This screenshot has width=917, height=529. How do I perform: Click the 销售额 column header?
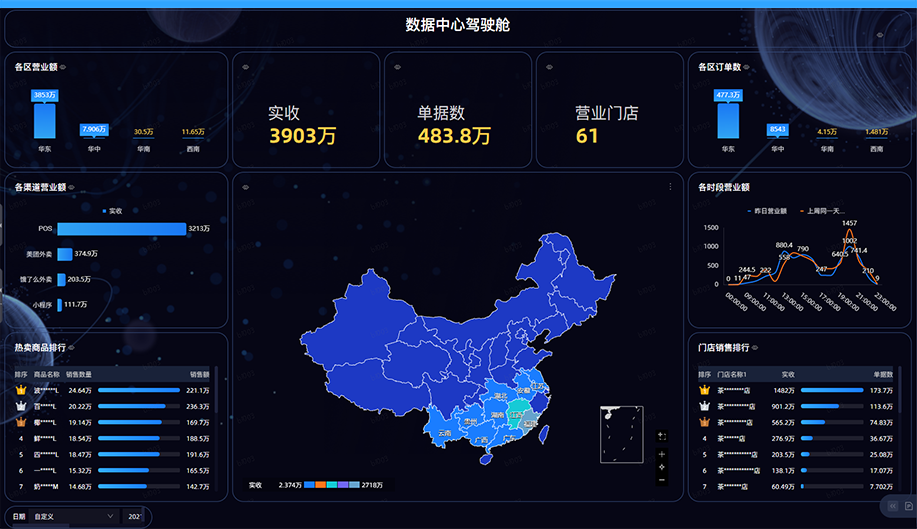click(x=199, y=374)
